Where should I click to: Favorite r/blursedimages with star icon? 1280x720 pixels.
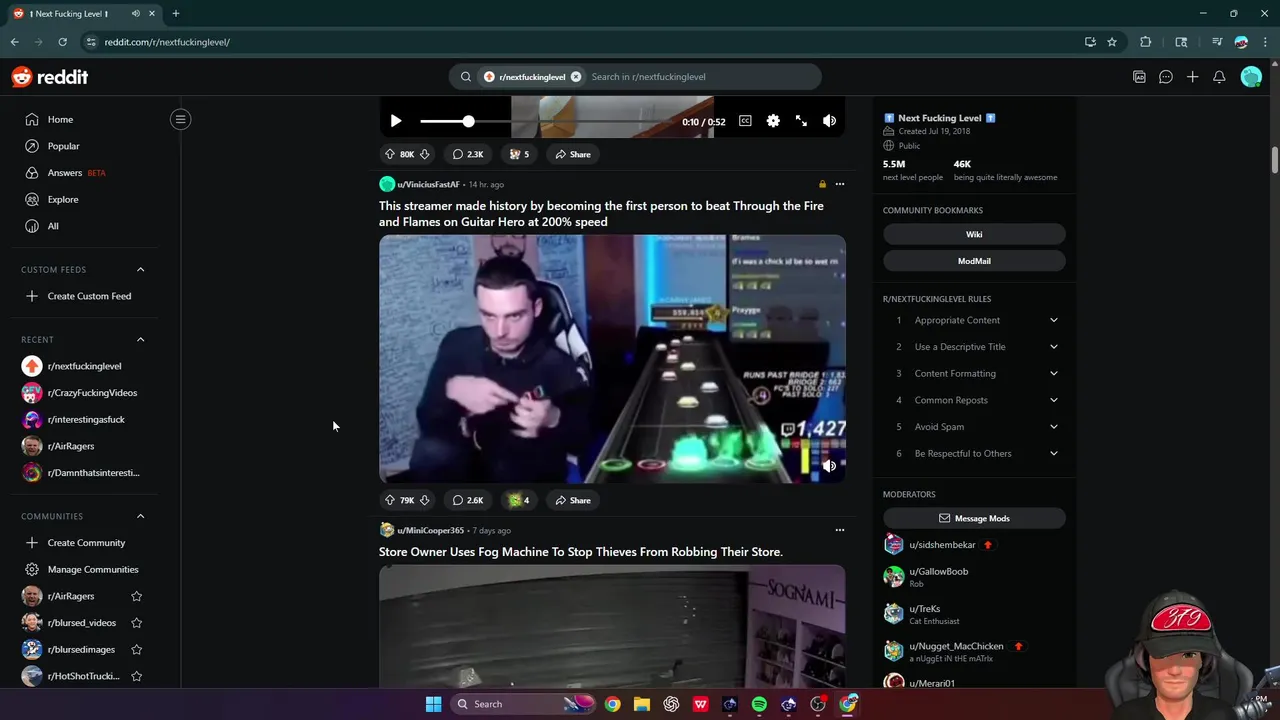point(137,649)
